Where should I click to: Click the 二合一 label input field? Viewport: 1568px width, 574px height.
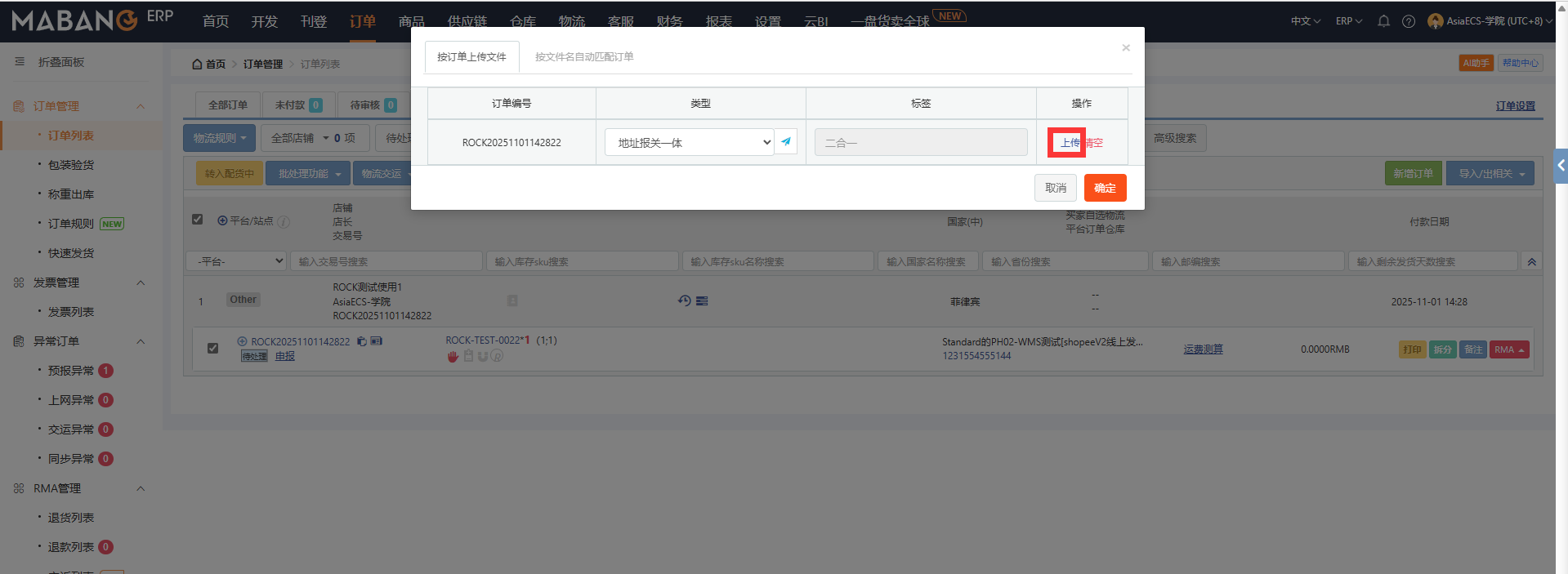(920, 142)
